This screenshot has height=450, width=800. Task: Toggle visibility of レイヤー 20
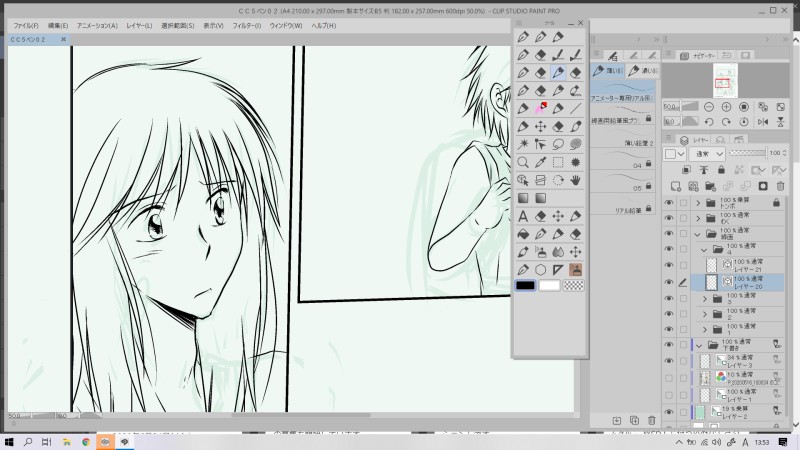[x=668, y=282]
